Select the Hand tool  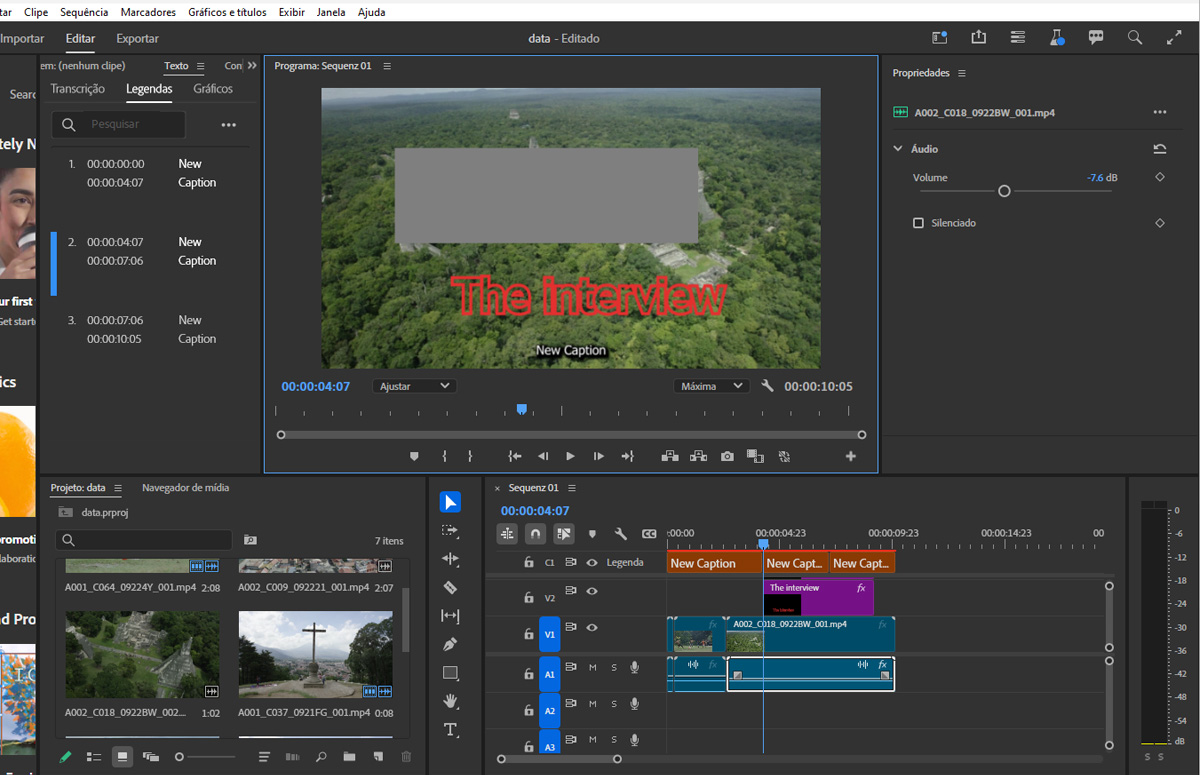click(x=450, y=701)
